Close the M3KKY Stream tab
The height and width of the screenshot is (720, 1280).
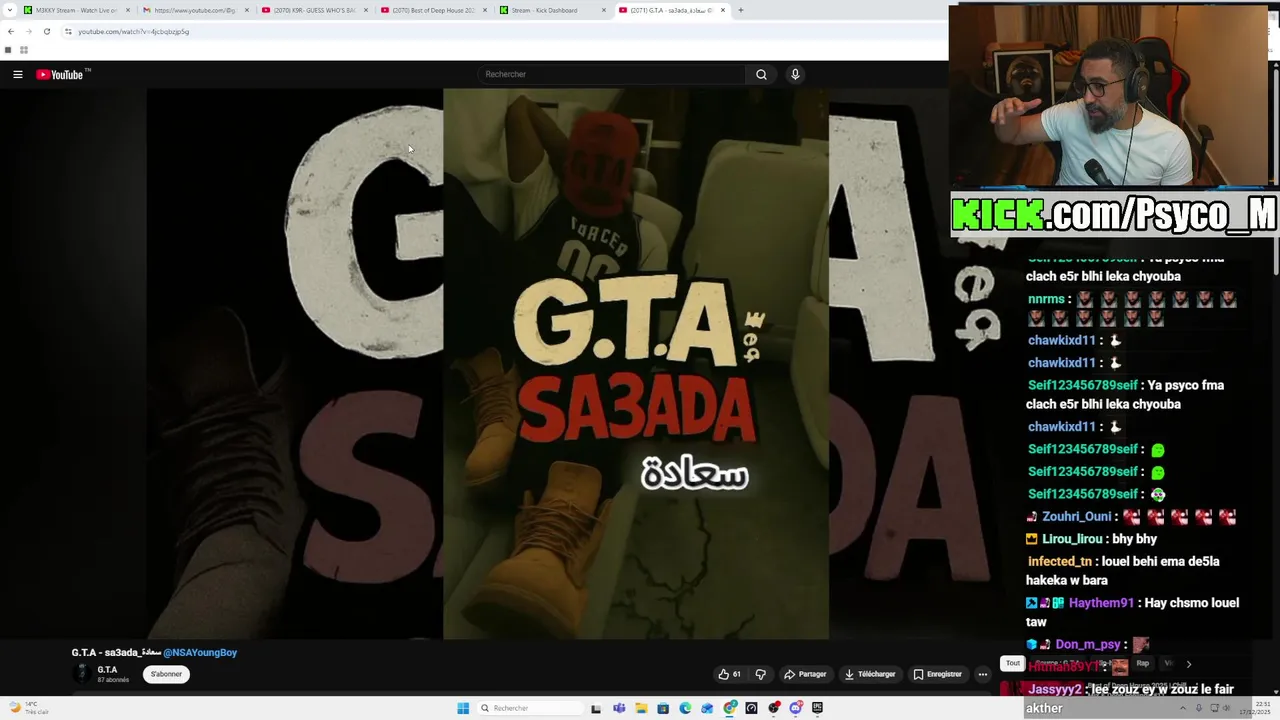(128, 10)
